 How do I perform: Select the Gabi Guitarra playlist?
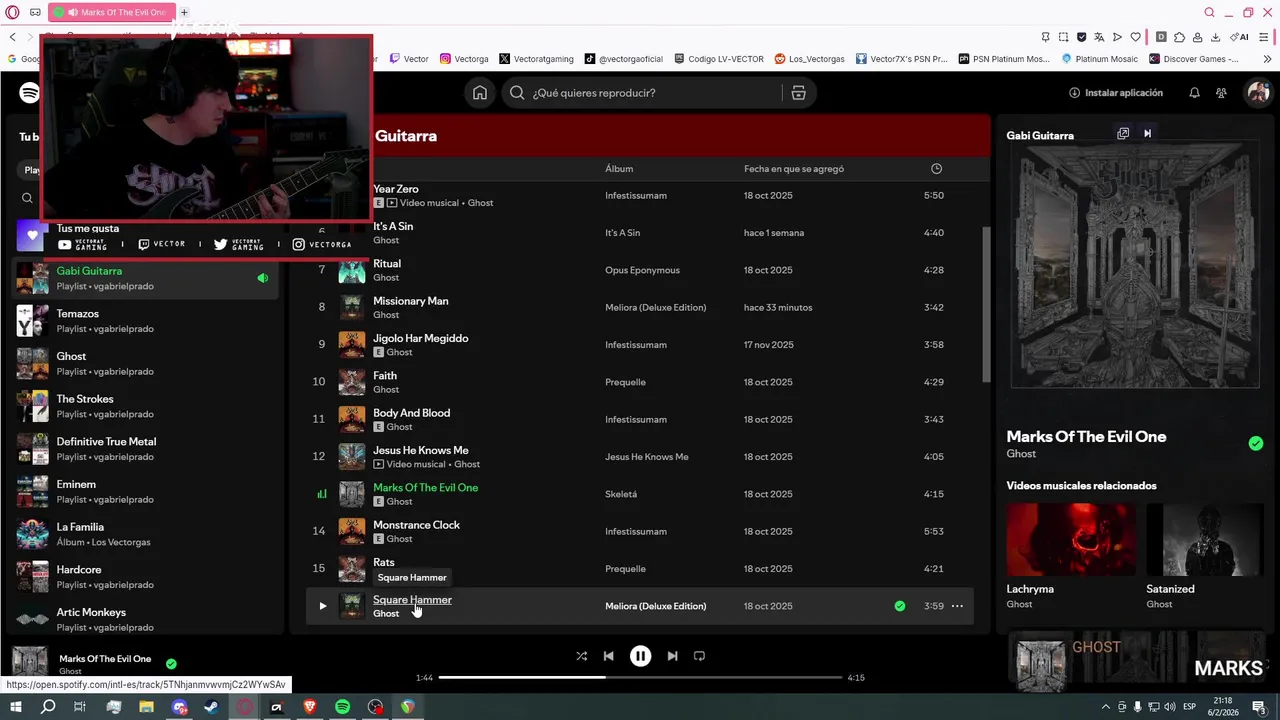click(146, 278)
